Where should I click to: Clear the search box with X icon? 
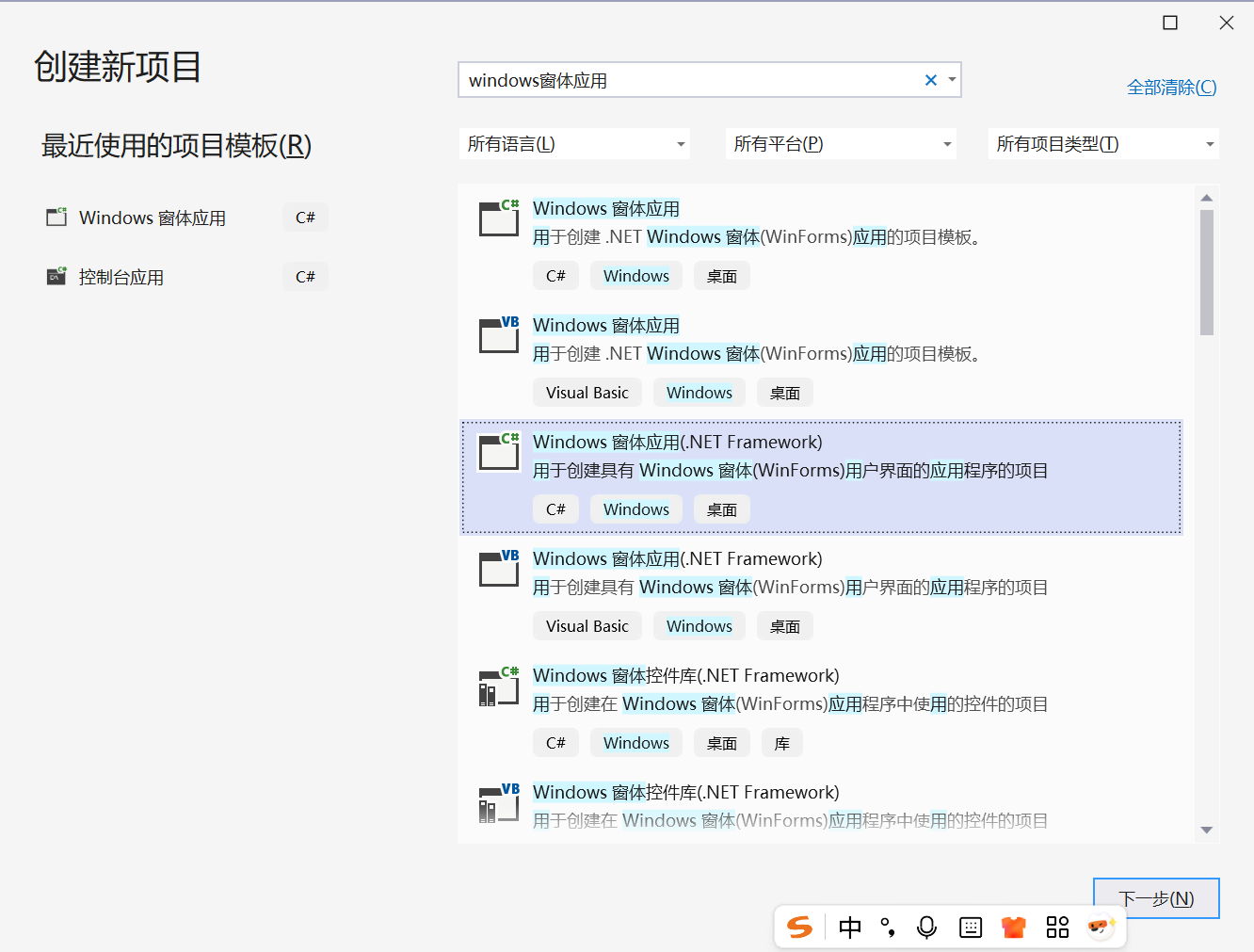click(931, 80)
